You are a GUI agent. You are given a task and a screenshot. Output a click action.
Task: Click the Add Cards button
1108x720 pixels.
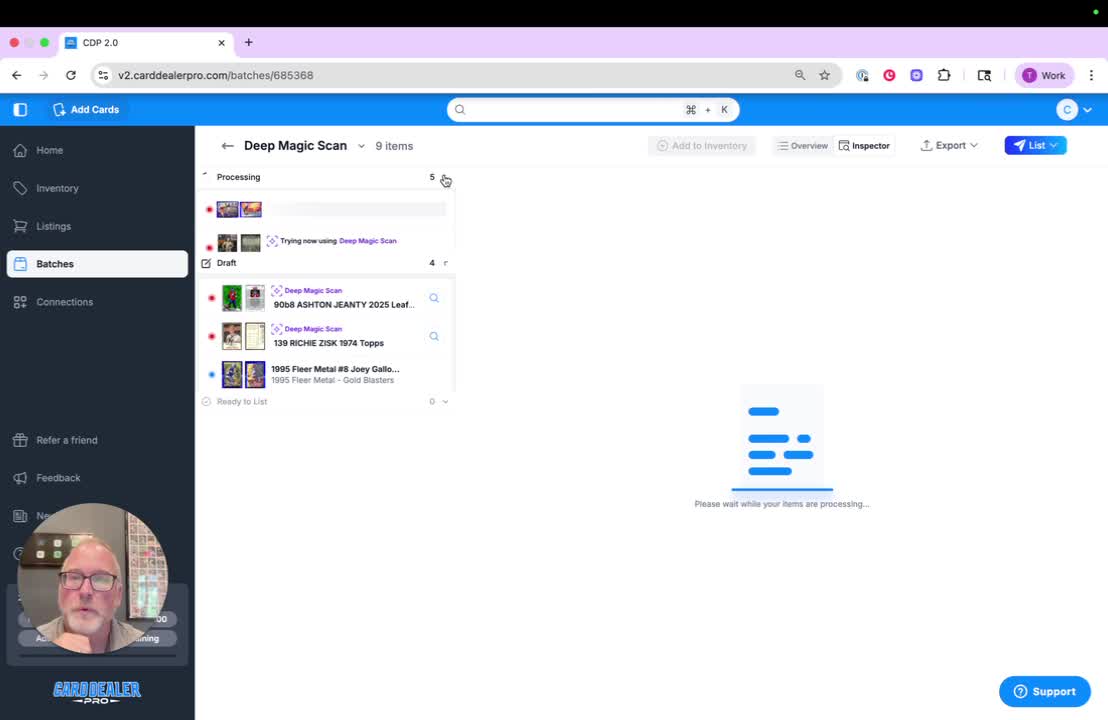pyautogui.click(x=86, y=110)
